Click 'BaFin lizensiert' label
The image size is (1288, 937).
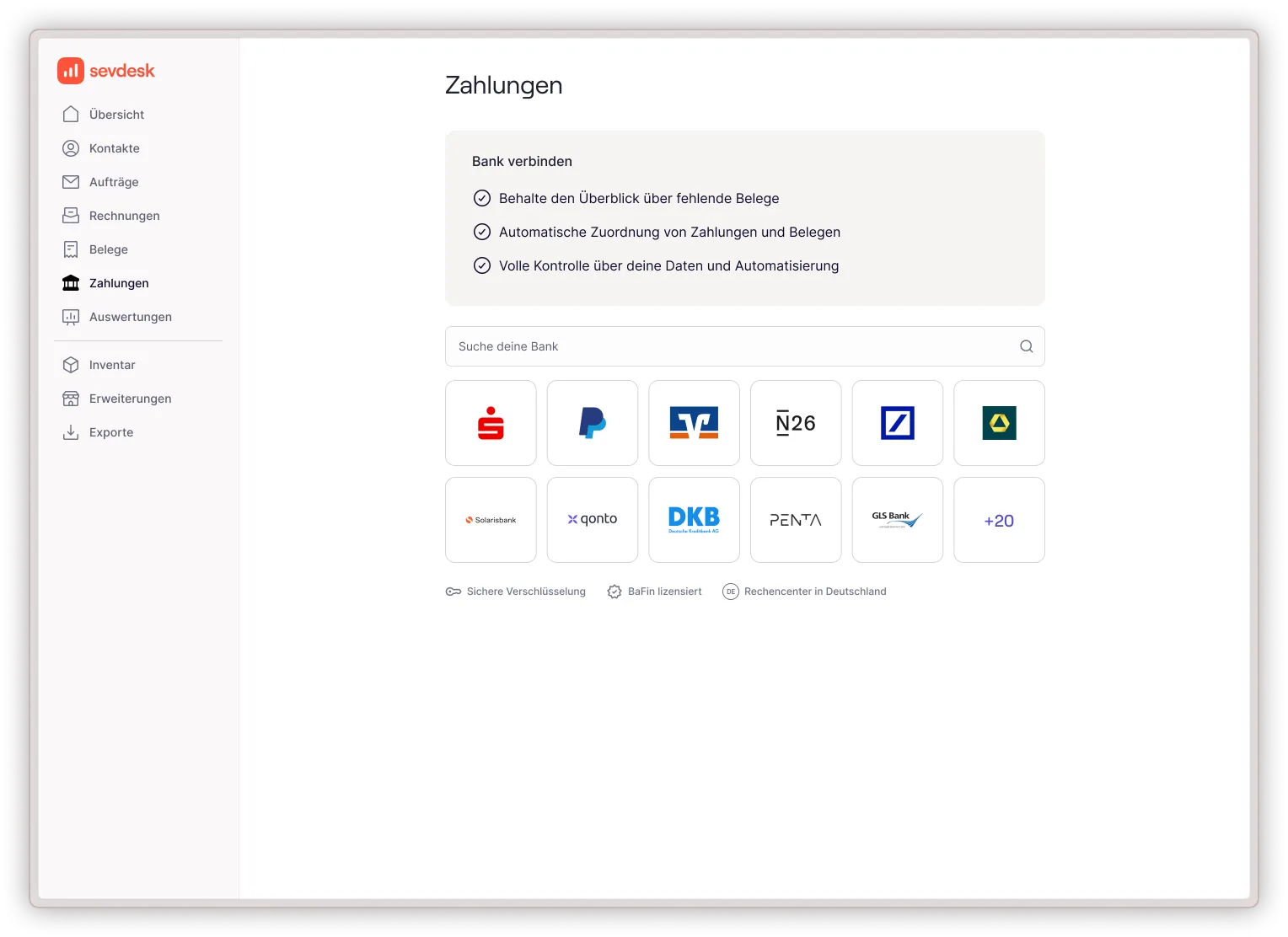(x=665, y=592)
